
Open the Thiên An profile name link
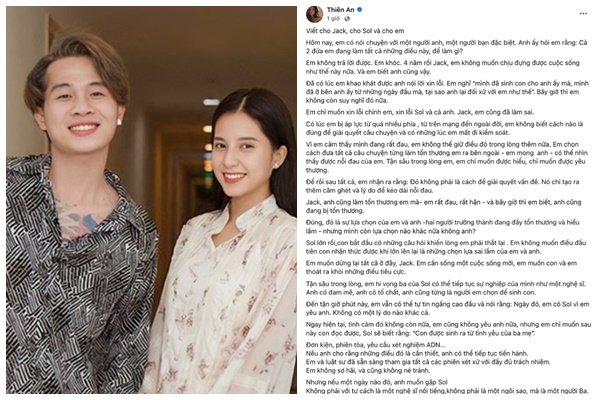(x=341, y=10)
